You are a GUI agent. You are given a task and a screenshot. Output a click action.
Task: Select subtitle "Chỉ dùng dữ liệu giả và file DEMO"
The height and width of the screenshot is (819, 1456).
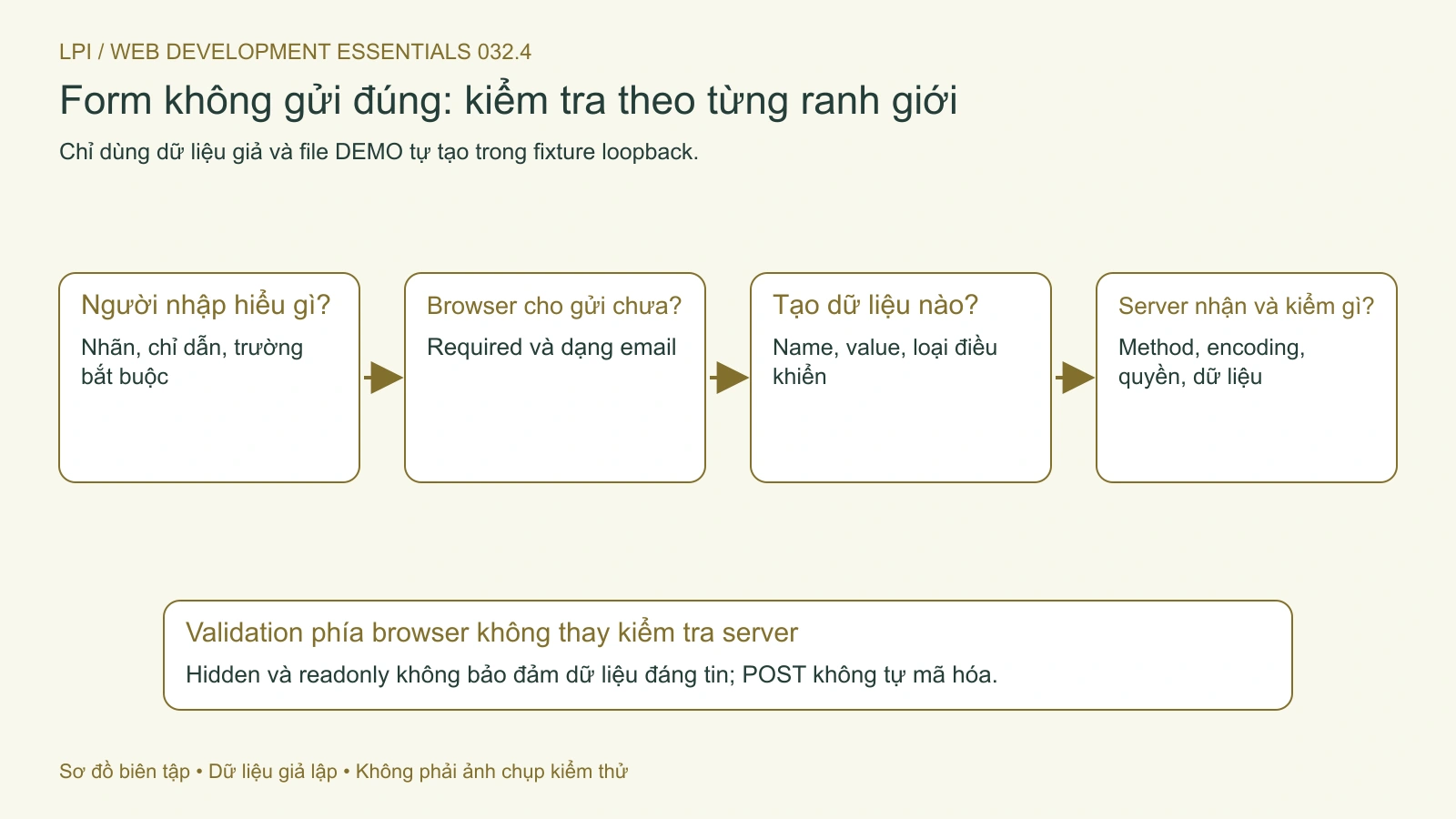[x=231, y=152]
